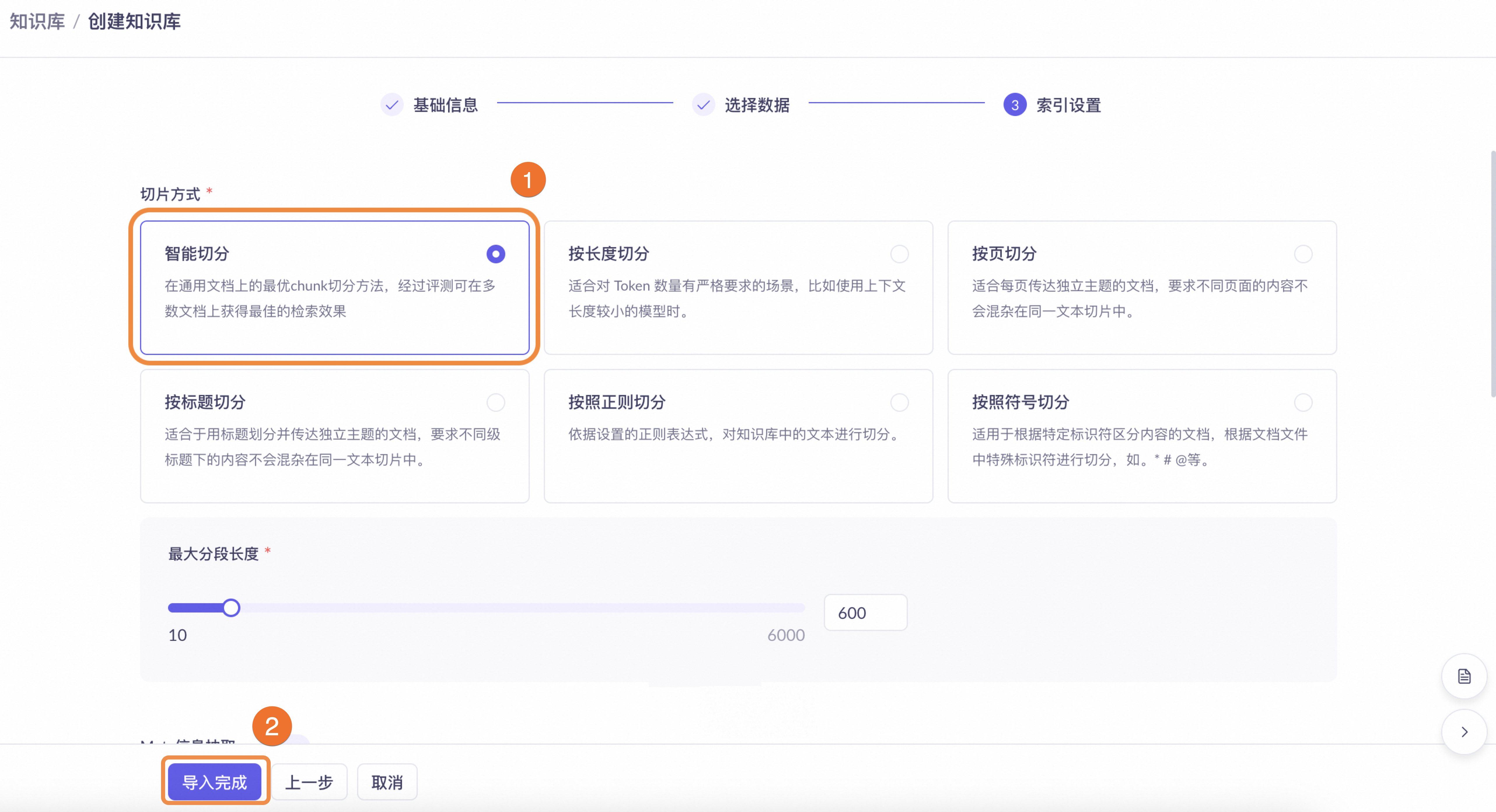The height and width of the screenshot is (812, 1496).
Task: Select the 按长度切分 radio option
Action: [899, 254]
